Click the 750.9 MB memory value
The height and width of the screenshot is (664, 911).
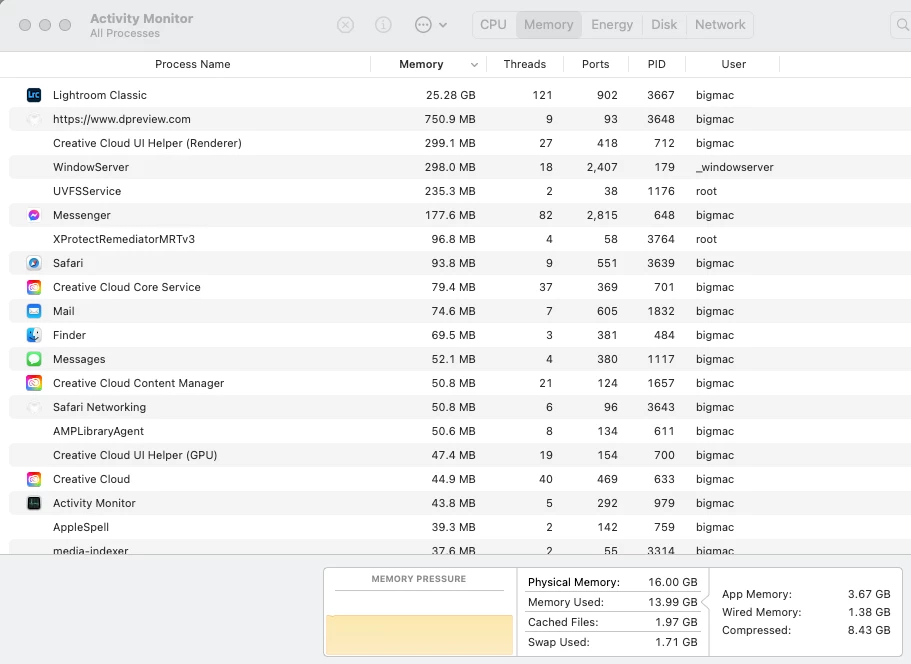coord(450,119)
